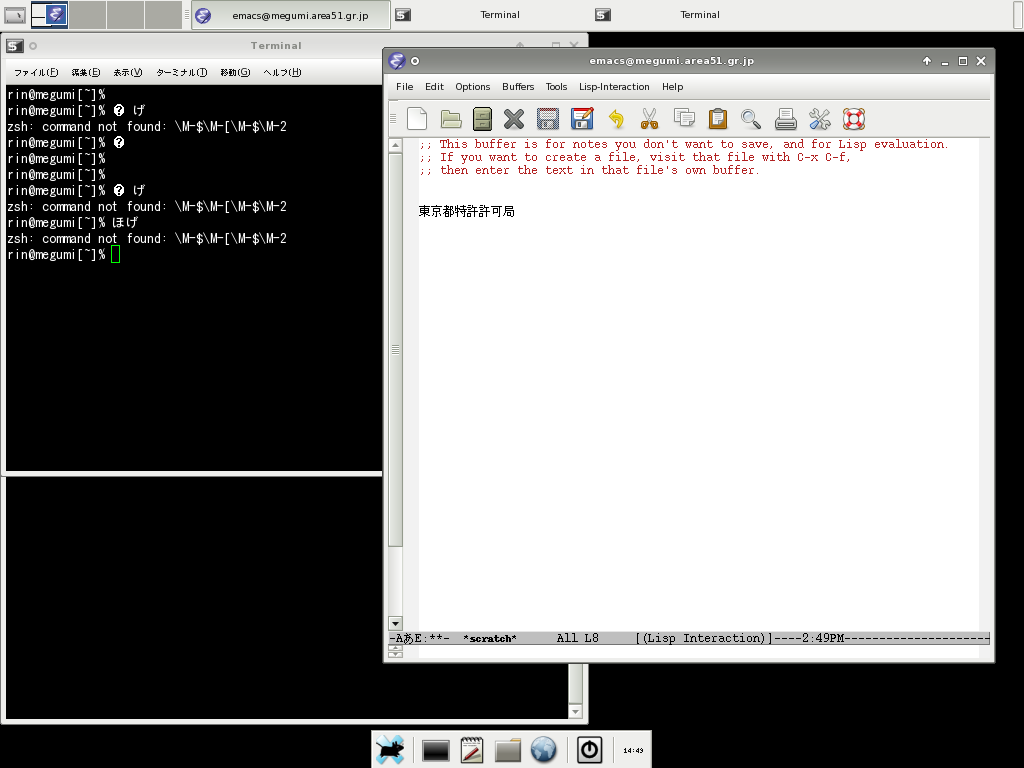The width and height of the screenshot is (1024, 768).
Task: Click the 14:49 panel clock
Action: (633, 750)
